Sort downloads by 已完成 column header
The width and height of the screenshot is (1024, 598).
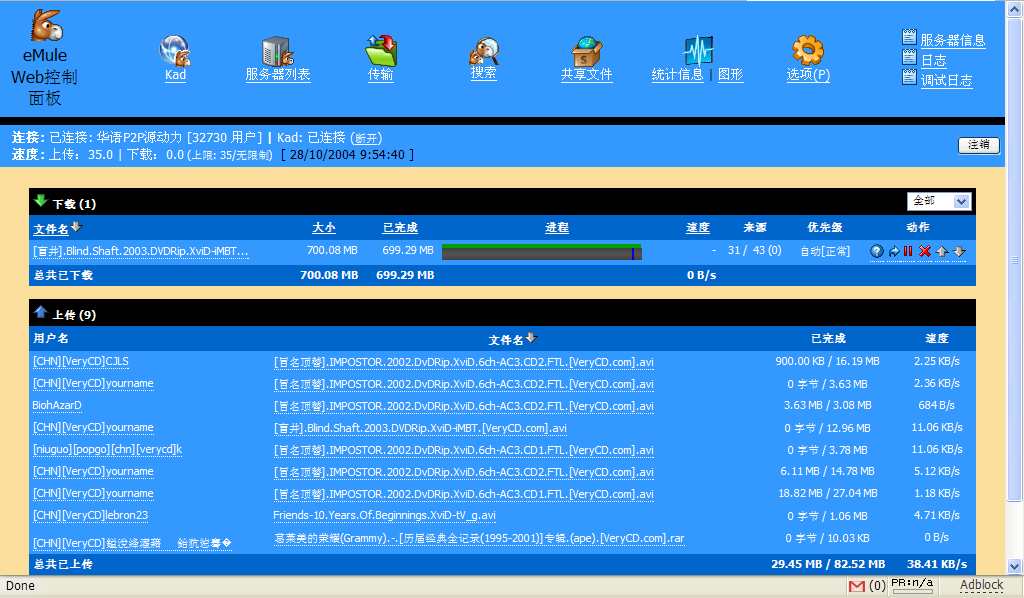[400, 228]
